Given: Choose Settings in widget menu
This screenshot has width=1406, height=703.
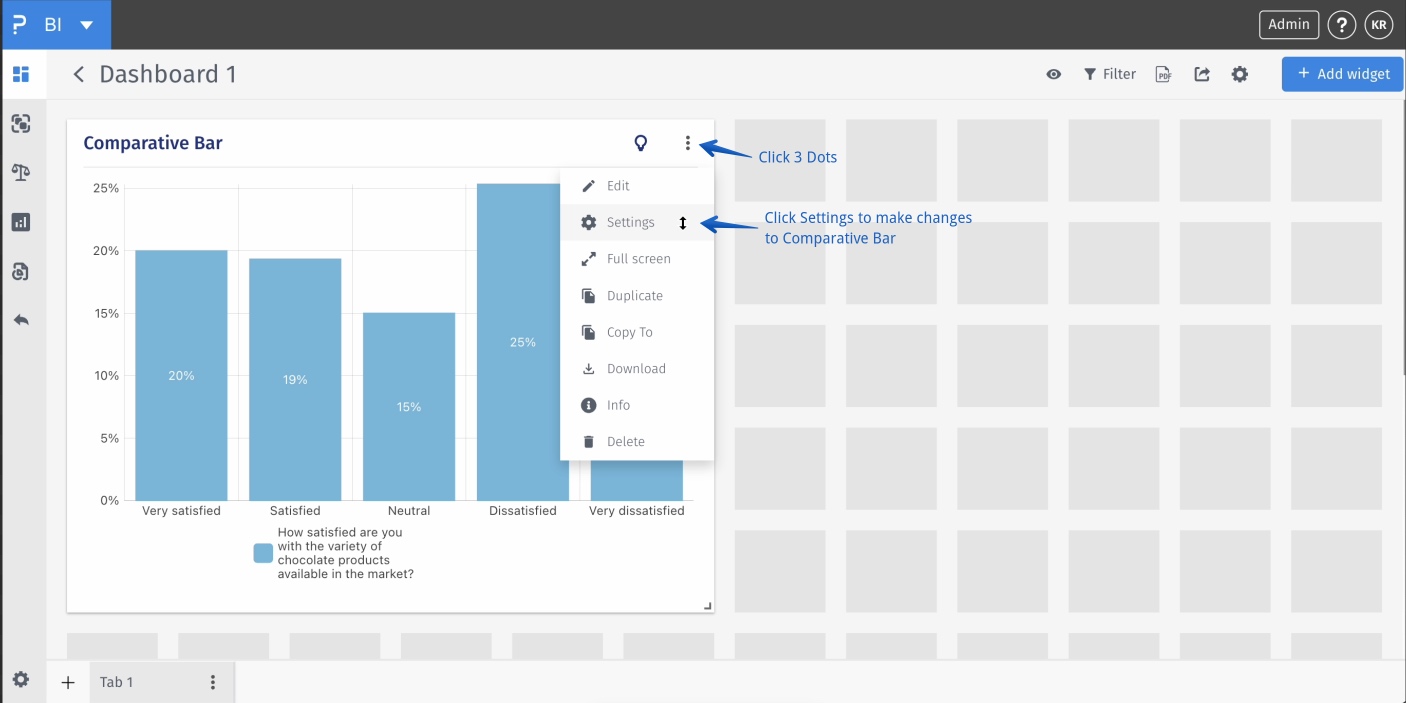Looking at the screenshot, I should (x=637, y=222).
